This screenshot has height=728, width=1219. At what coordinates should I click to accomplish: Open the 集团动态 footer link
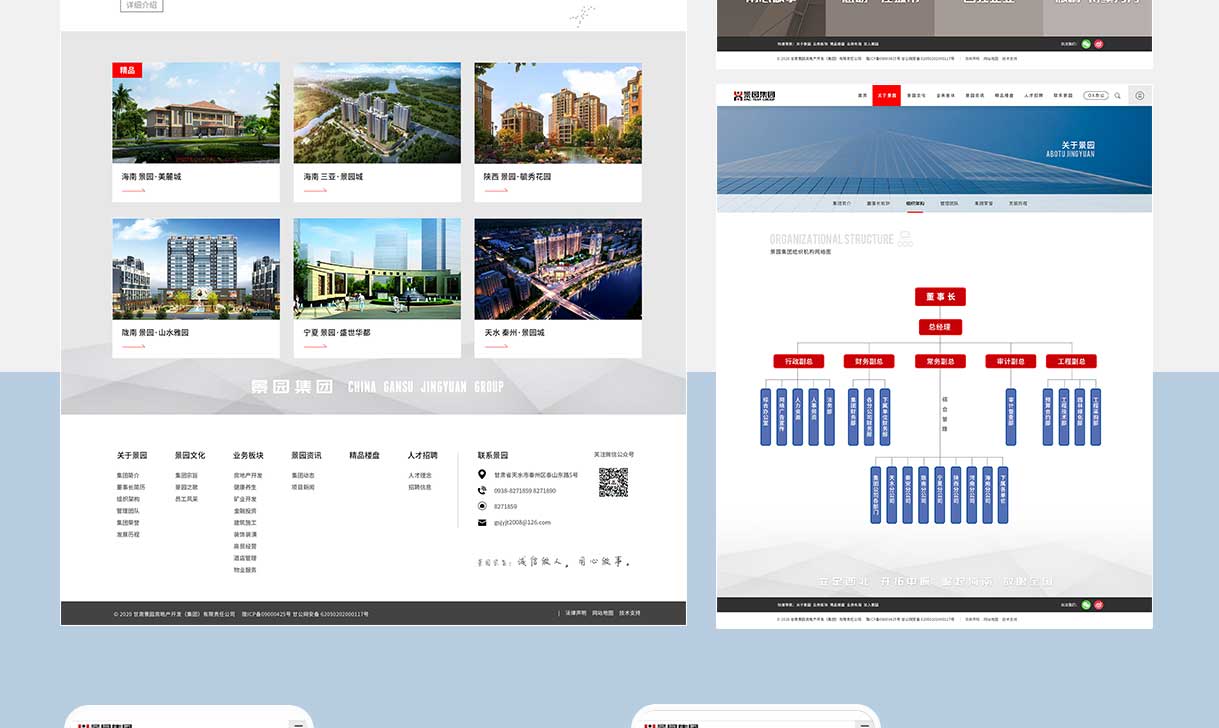point(303,475)
